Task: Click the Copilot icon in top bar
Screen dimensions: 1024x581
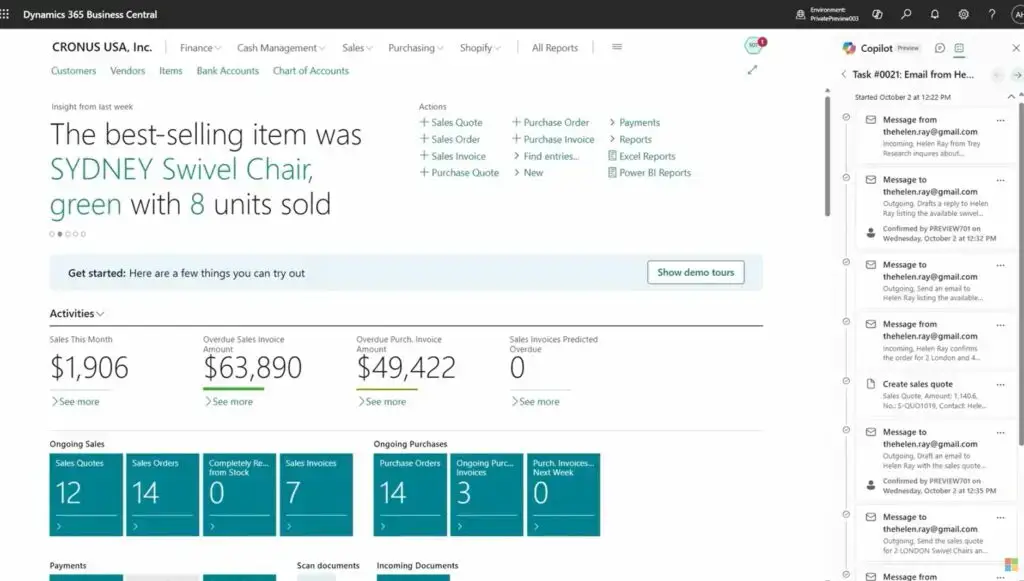Action: pyautogui.click(x=877, y=14)
